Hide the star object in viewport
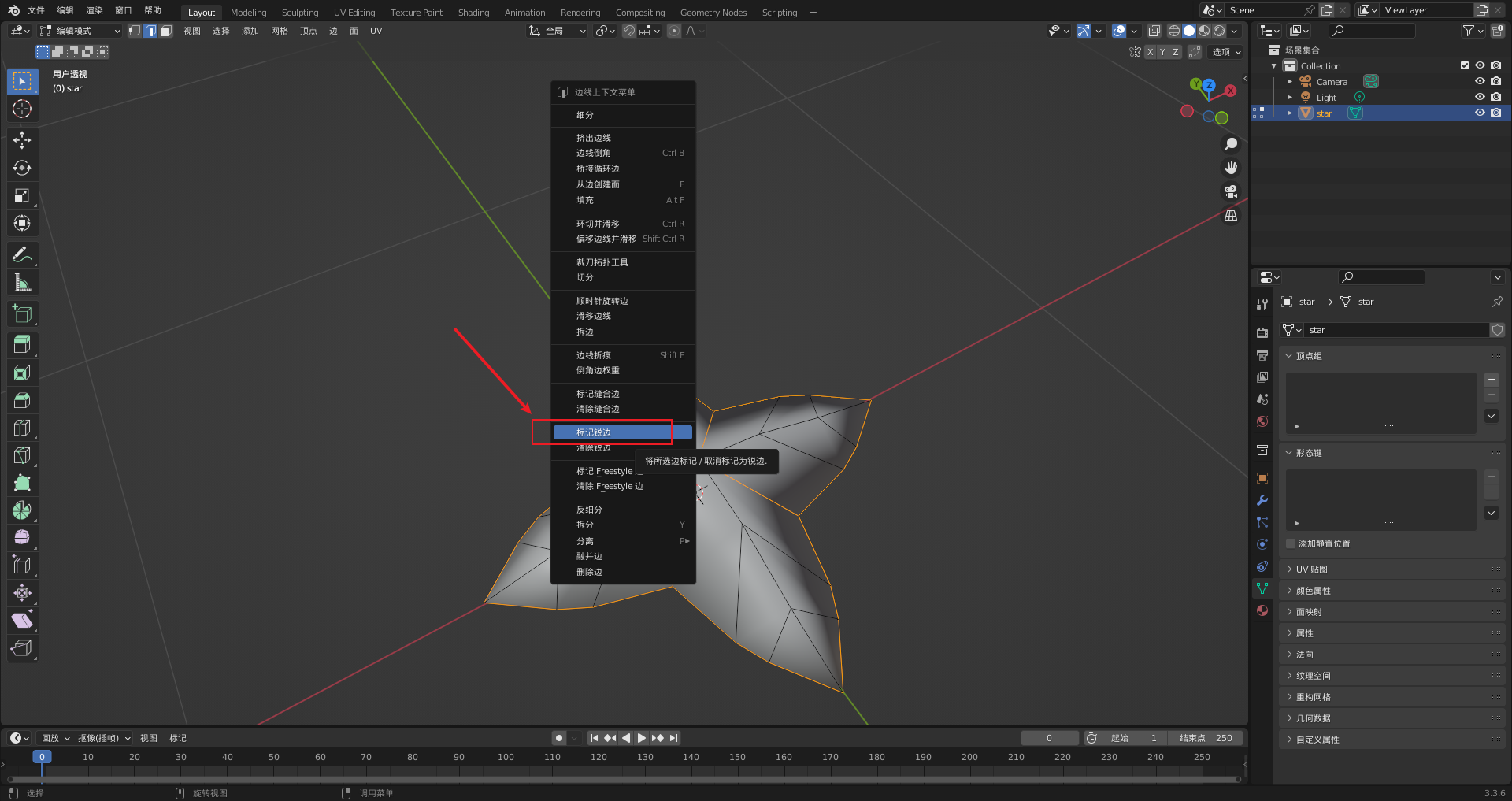This screenshot has height=801, width=1512. click(x=1480, y=113)
